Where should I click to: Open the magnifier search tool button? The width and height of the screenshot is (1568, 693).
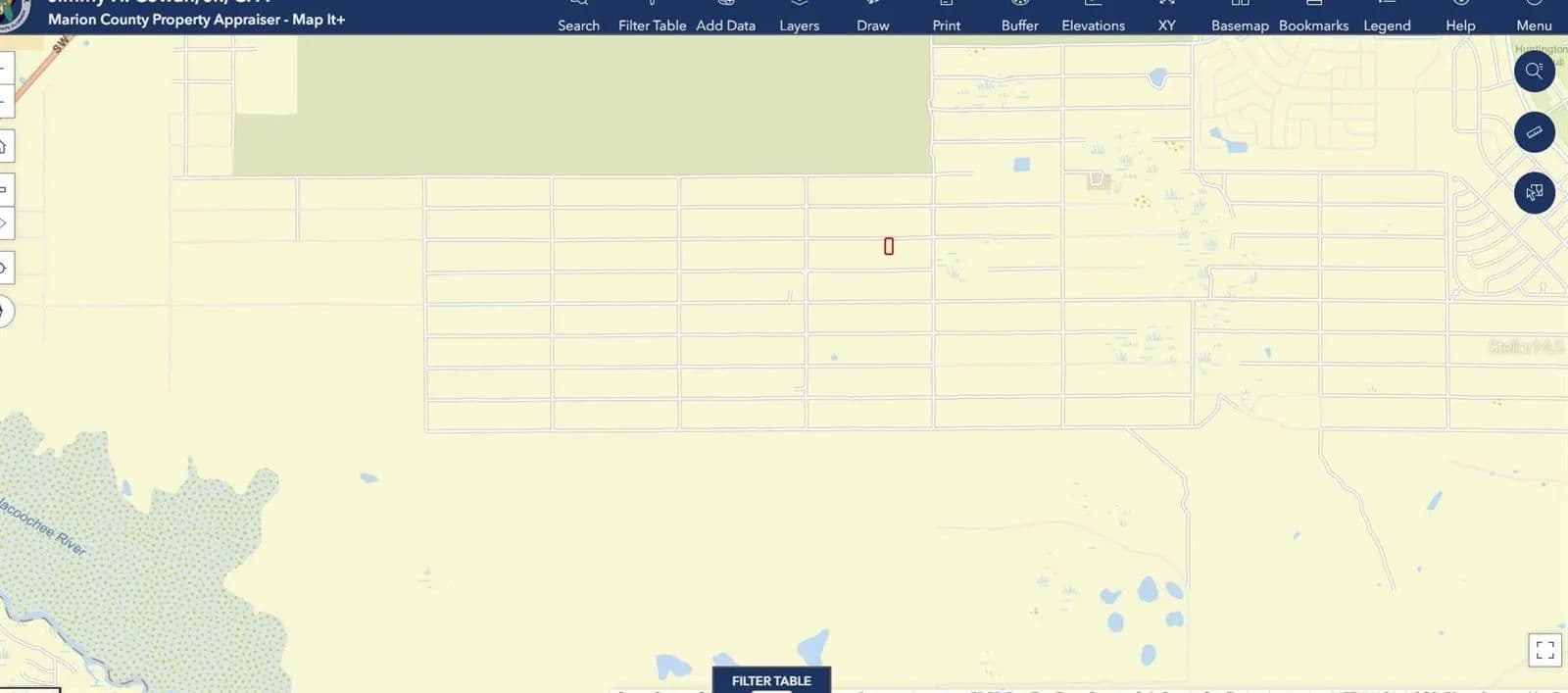1534,72
